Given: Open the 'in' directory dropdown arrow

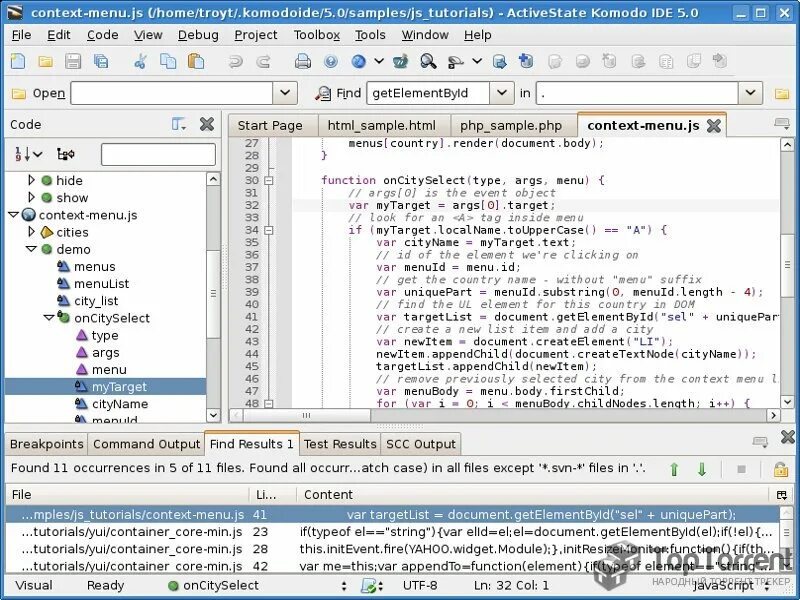Looking at the screenshot, I should coord(751,93).
